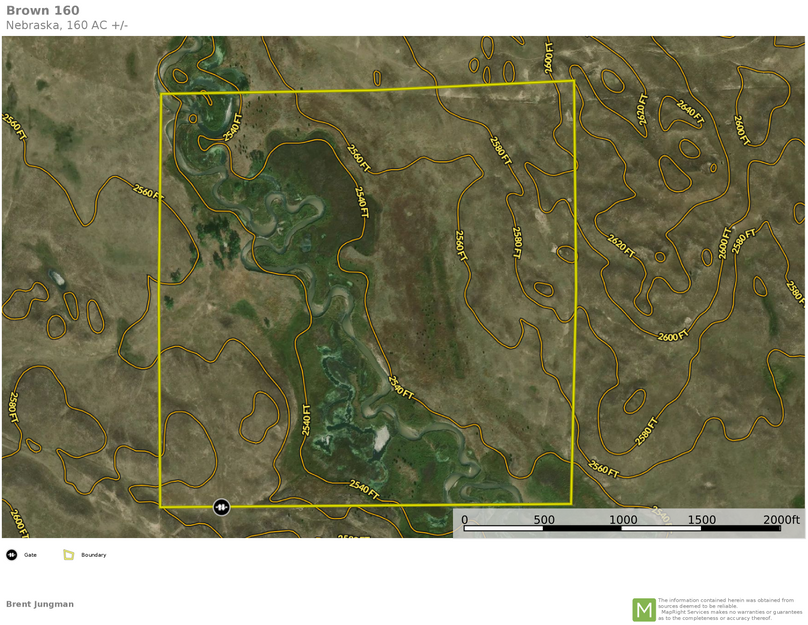Click the 1500 mark on the scale bar
This screenshot has width=808, height=625.
[702, 520]
